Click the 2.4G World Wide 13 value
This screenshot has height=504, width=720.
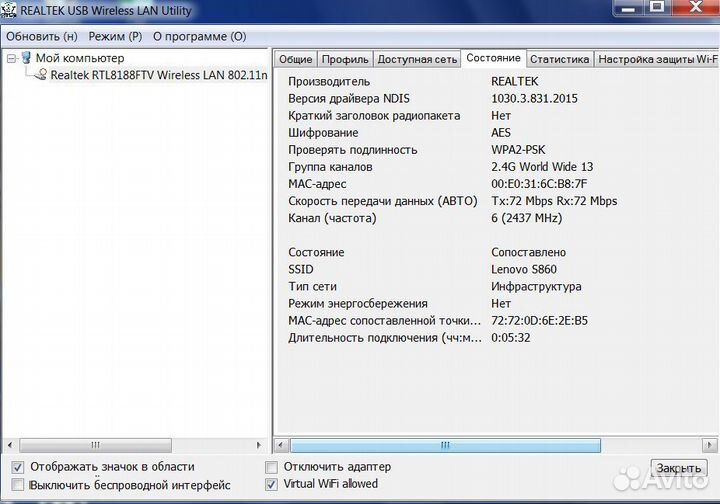pyautogui.click(x=542, y=167)
